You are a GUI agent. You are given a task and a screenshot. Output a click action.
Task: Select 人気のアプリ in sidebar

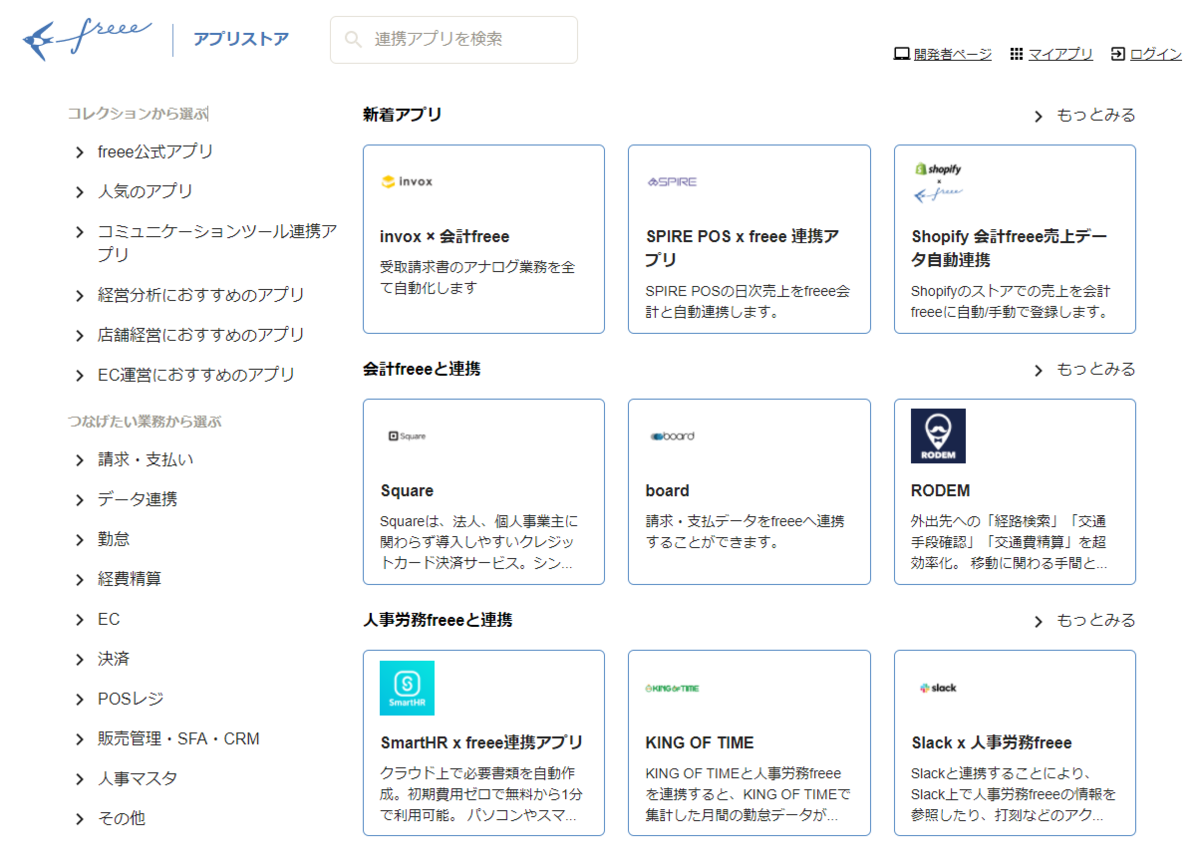(145, 191)
